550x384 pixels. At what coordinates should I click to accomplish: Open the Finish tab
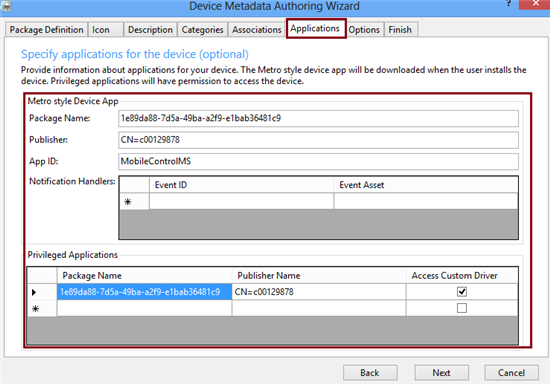coord(401,30)
